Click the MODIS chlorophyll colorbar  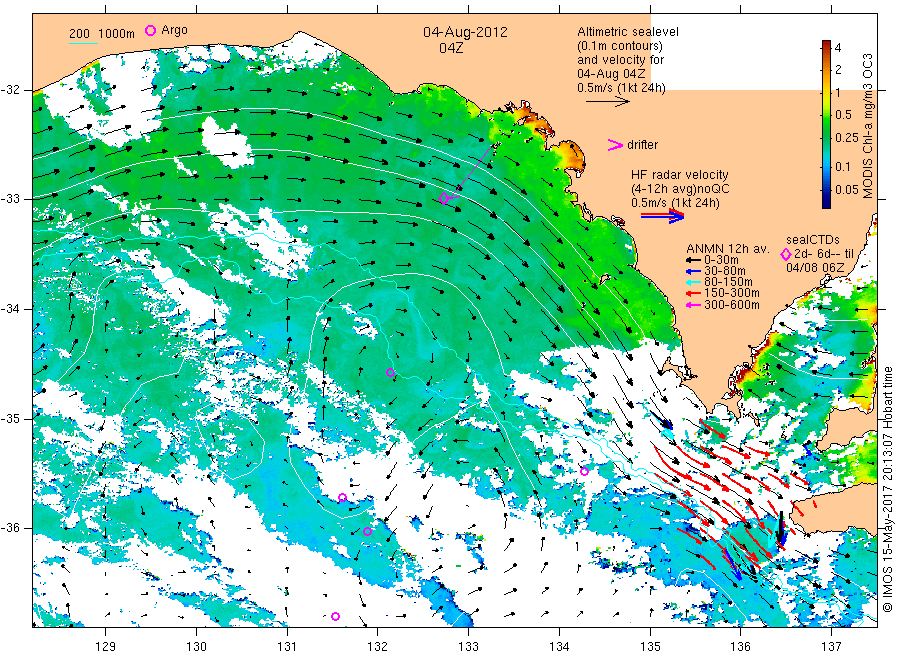coord(826,124)
